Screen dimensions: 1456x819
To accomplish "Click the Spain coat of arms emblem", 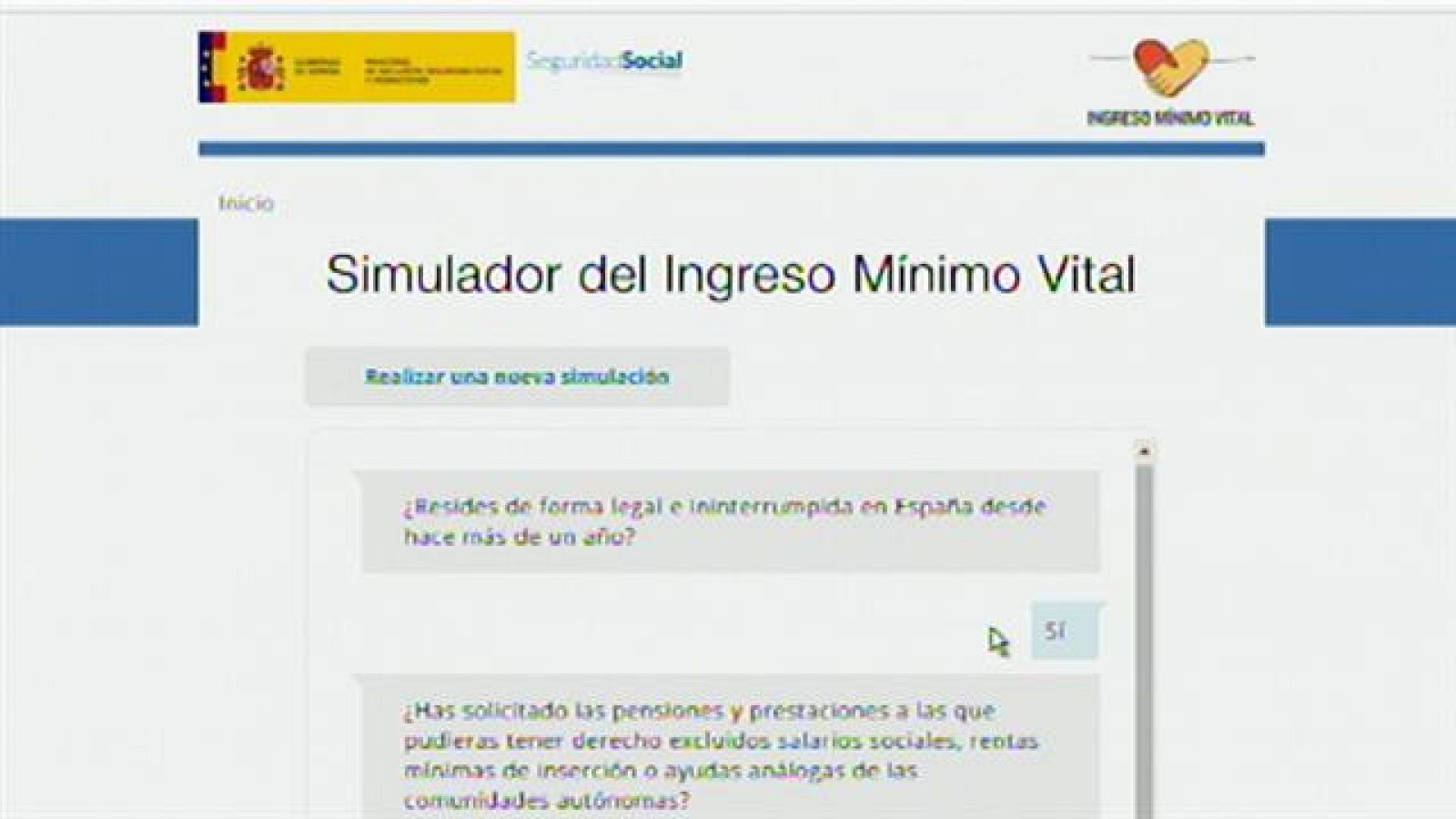I will (x=261, y=67).
